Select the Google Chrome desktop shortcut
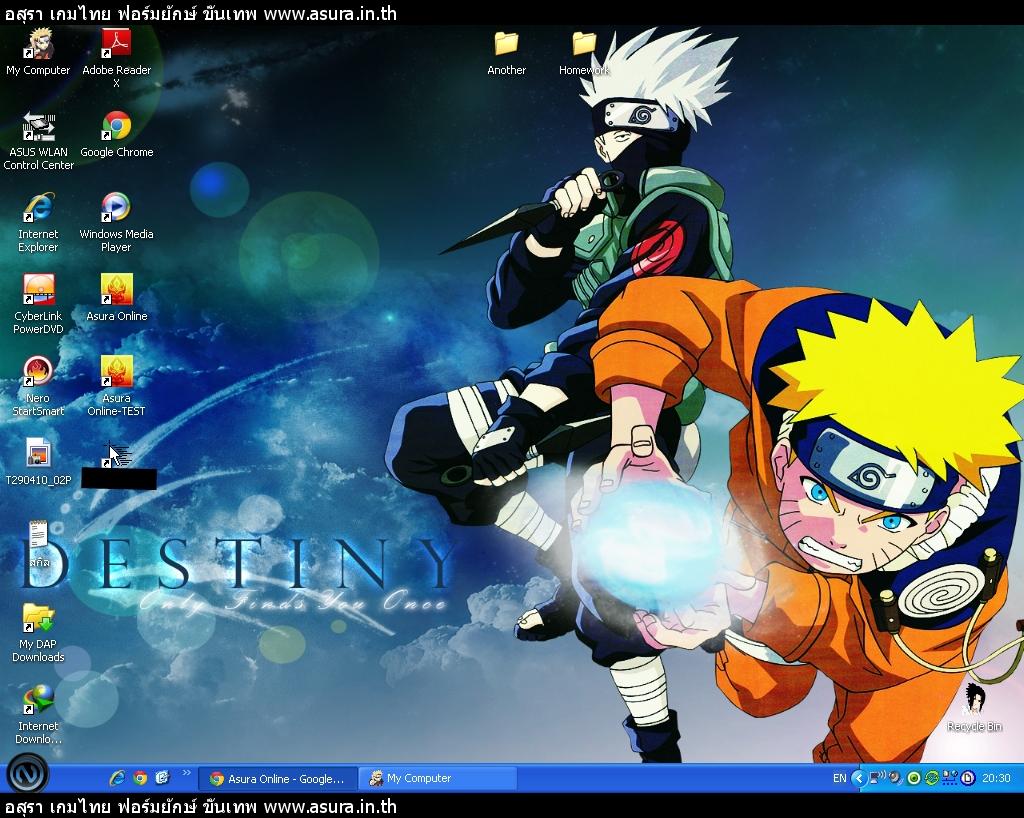This screenshot has height=818, width=1024. [x=116, y=134]
